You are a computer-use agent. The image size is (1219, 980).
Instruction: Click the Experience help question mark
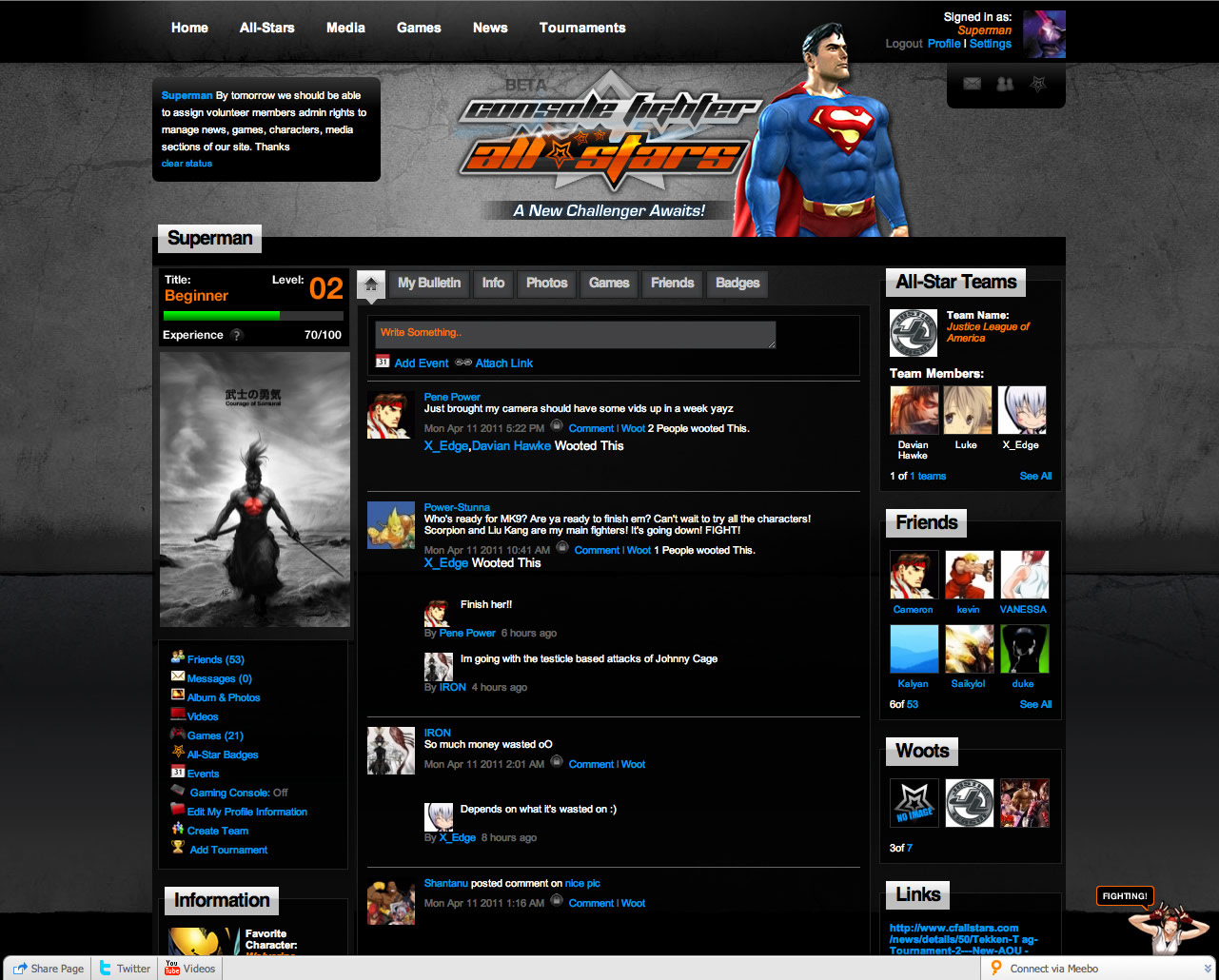pos(237,335)
